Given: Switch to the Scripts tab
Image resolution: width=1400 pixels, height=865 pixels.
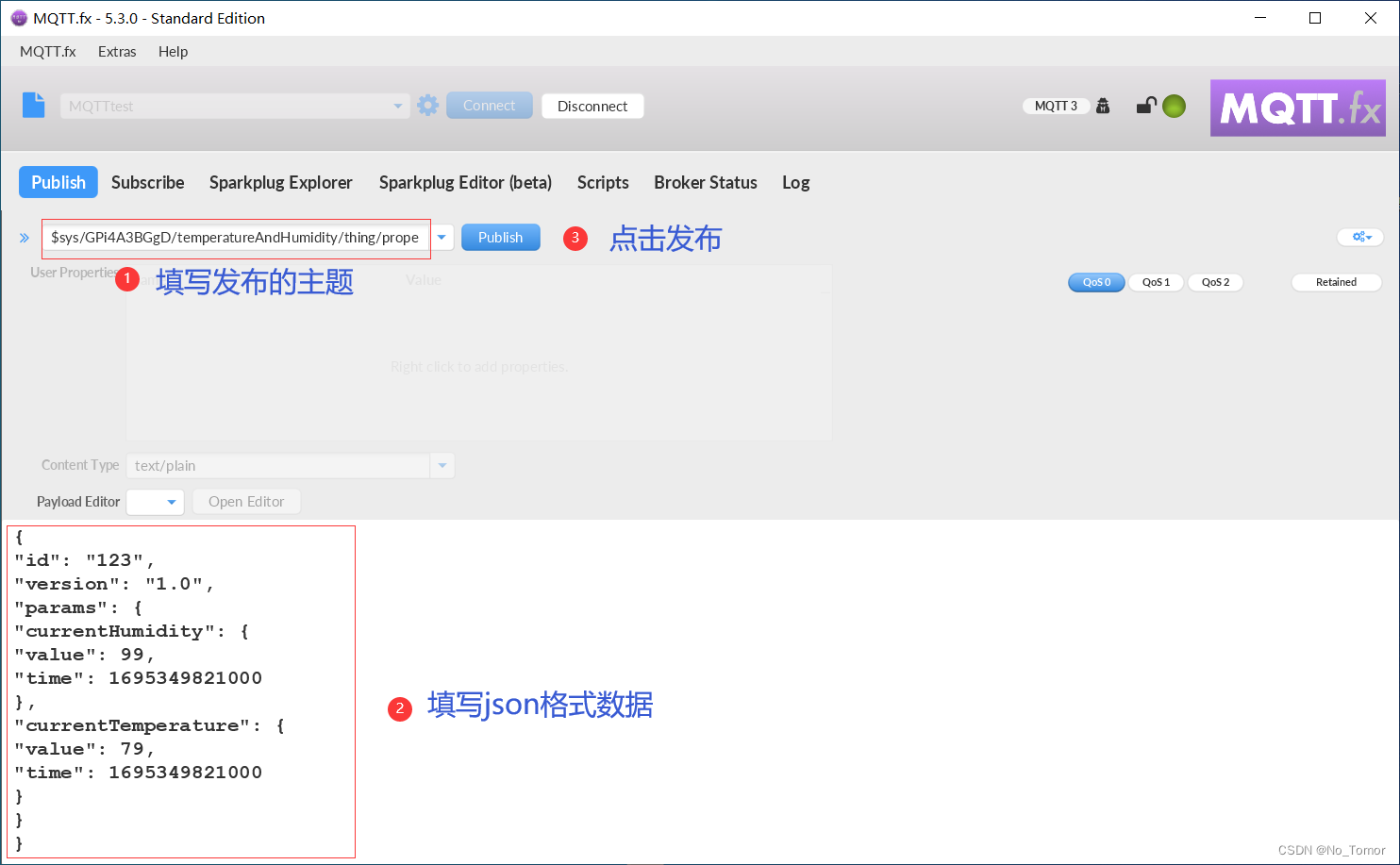Looking at the screenshot, I should click(x=603, y=182).
